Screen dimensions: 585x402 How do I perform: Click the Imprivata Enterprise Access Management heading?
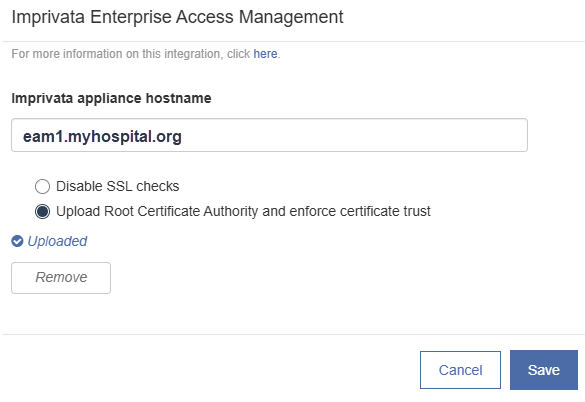click(x=177, y=17)
